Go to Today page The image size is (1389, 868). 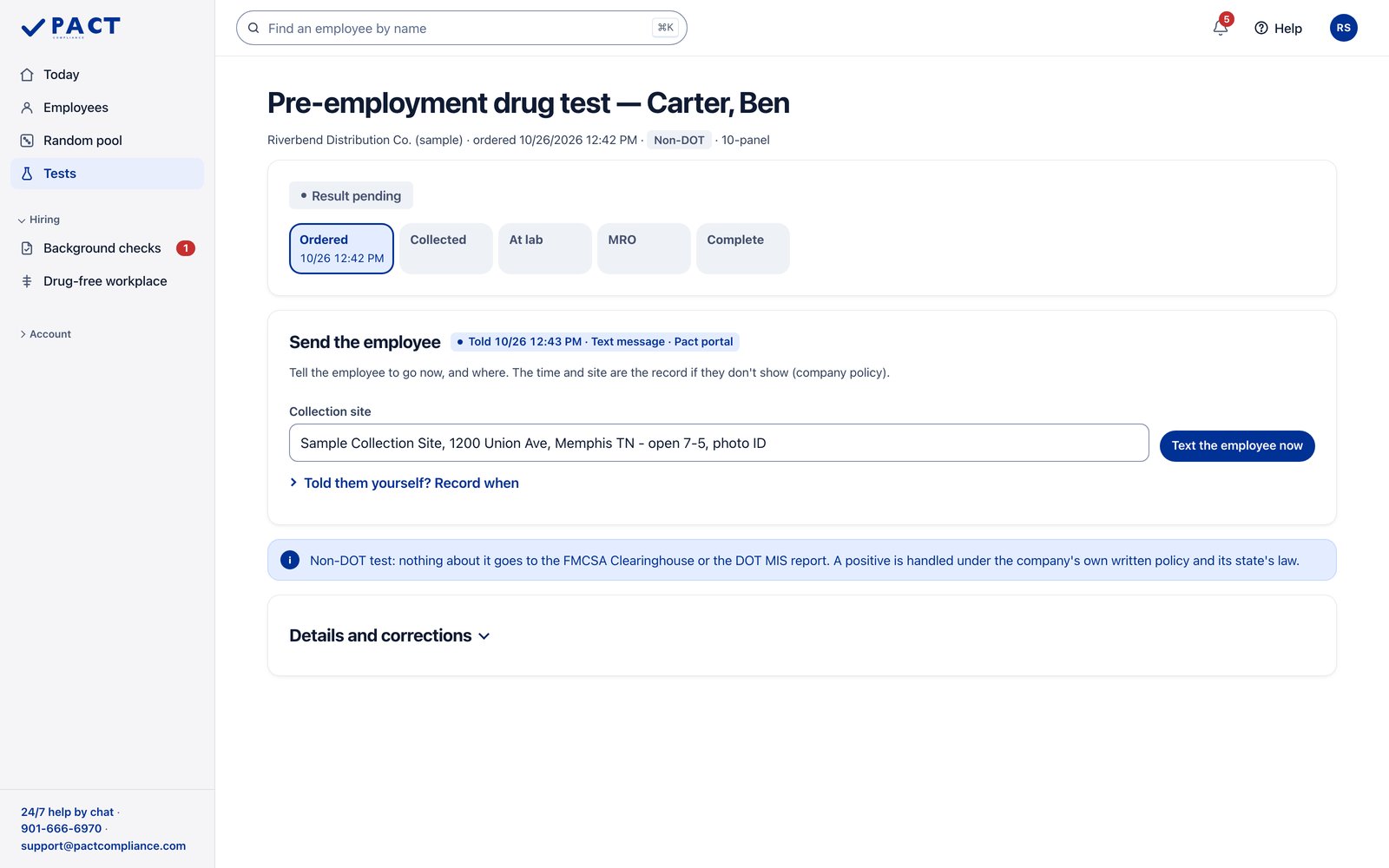(108, 75)
